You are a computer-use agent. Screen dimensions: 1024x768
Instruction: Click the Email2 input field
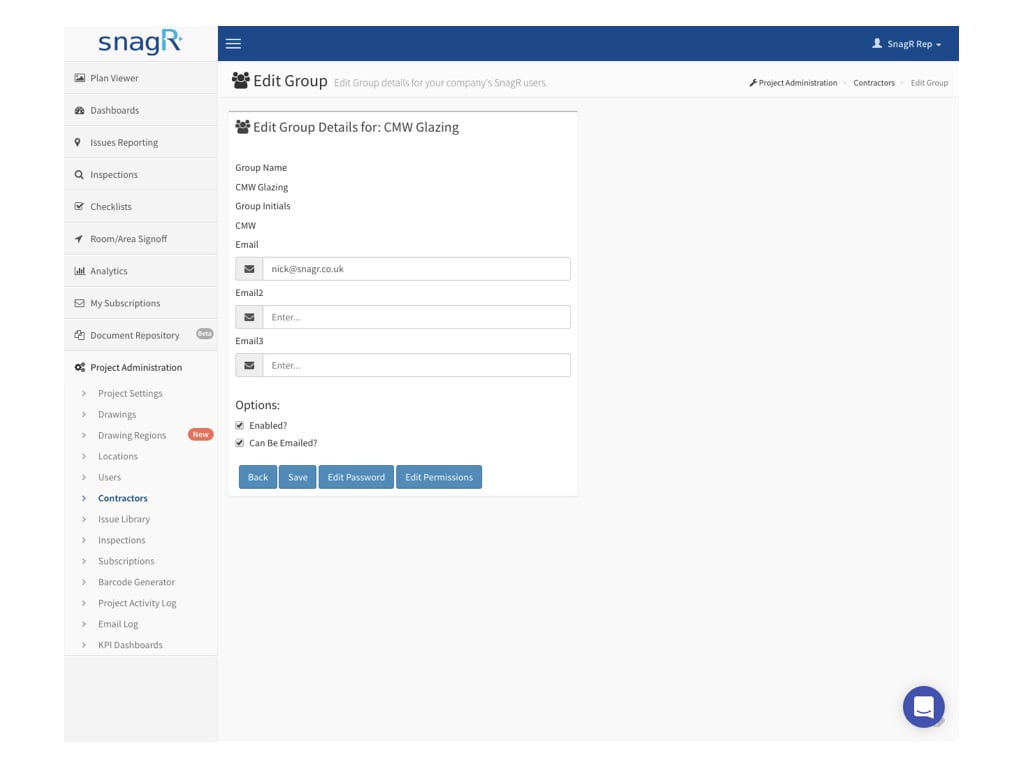click(417, 317)
